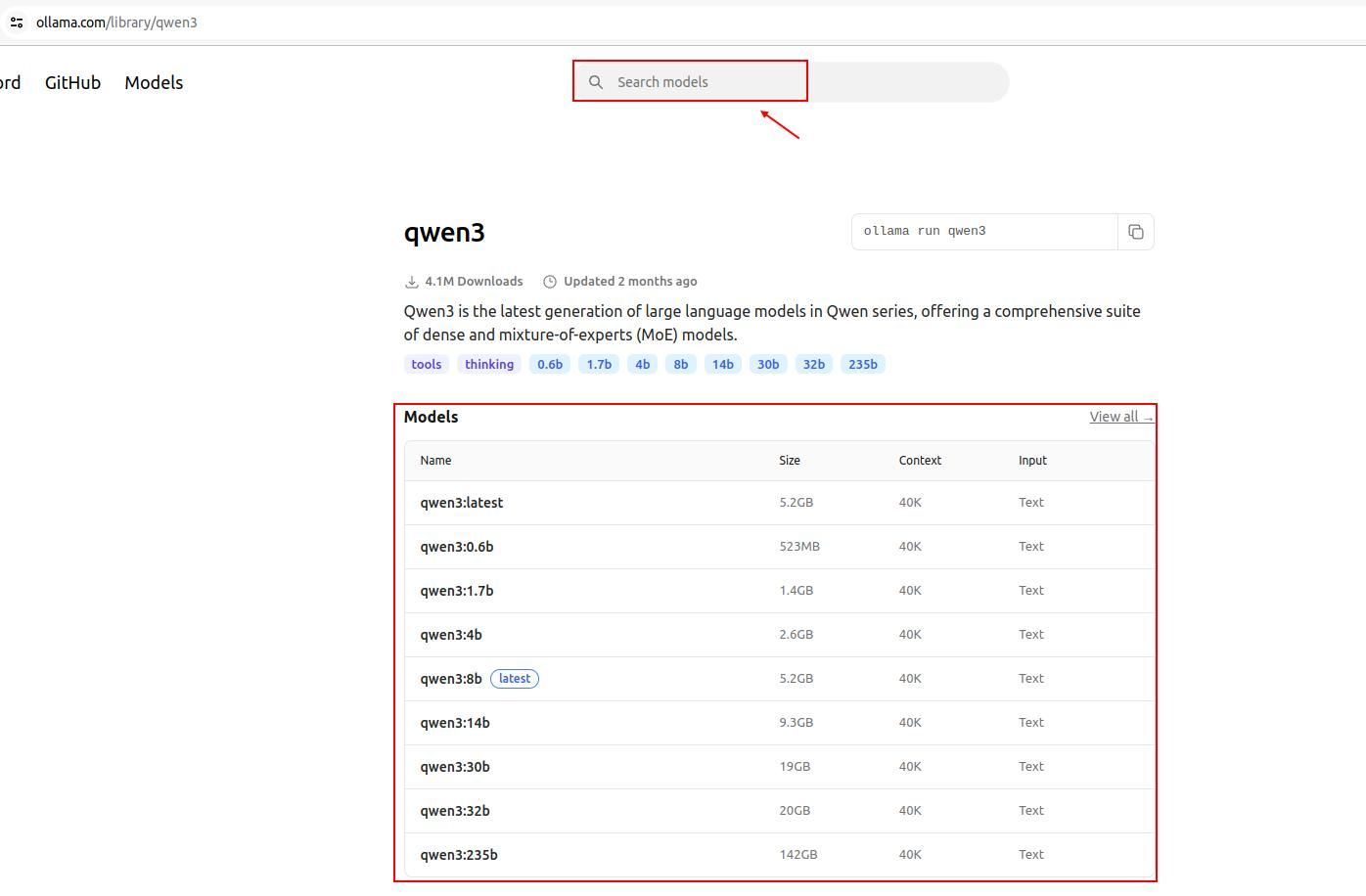The height and width of the screenshot is (896, 1366).
Task: Click the 523MB size value
Action: pos(799,547)
